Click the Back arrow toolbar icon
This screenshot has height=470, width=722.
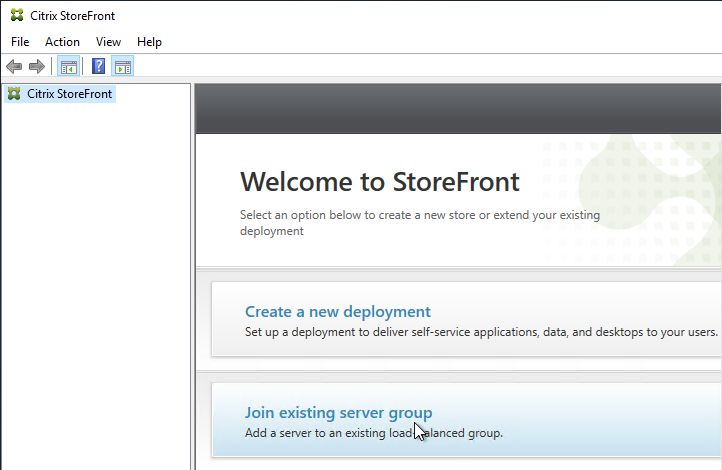click(14, 67)
